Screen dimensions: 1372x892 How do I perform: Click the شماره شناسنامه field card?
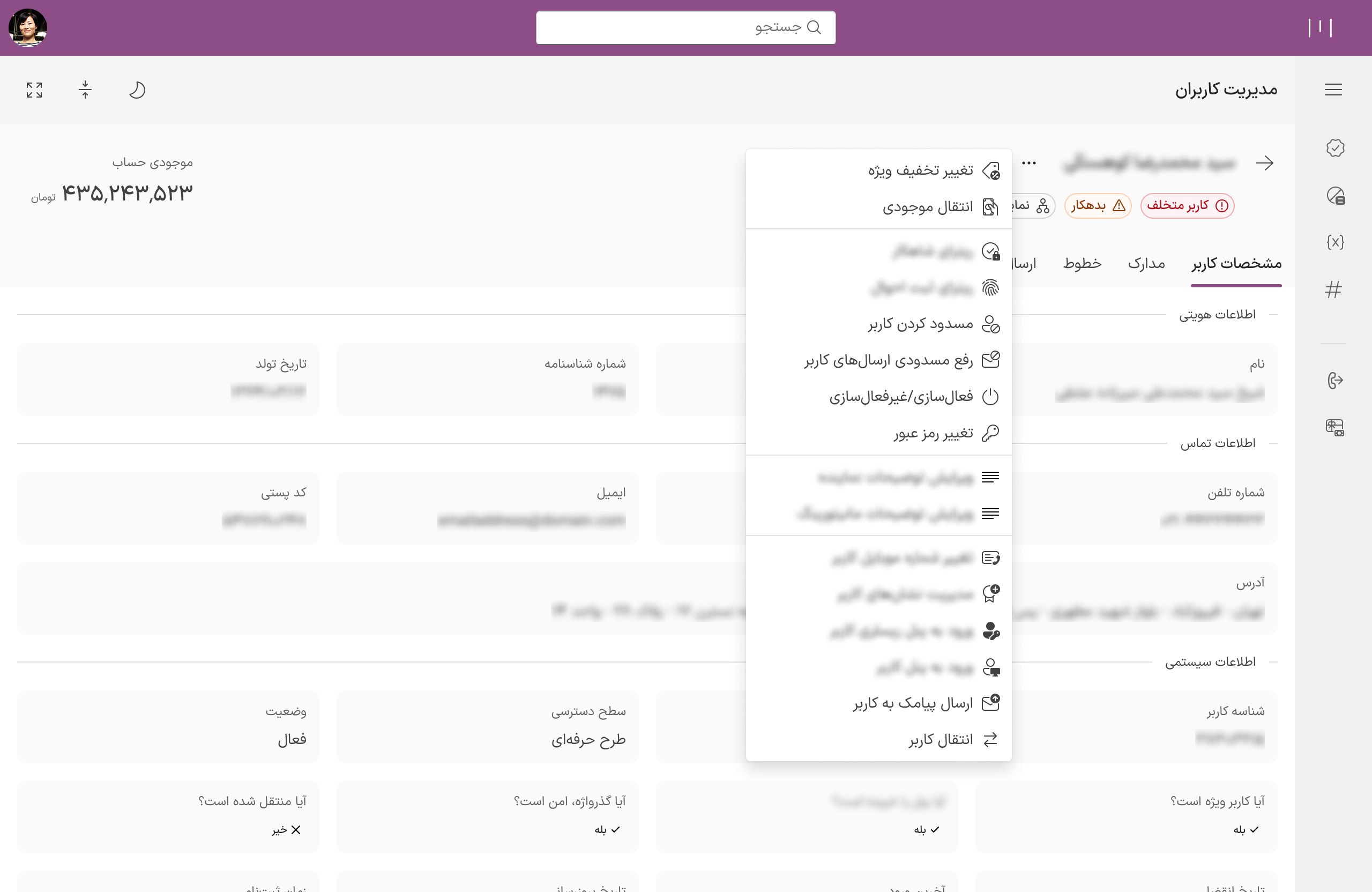487,380
